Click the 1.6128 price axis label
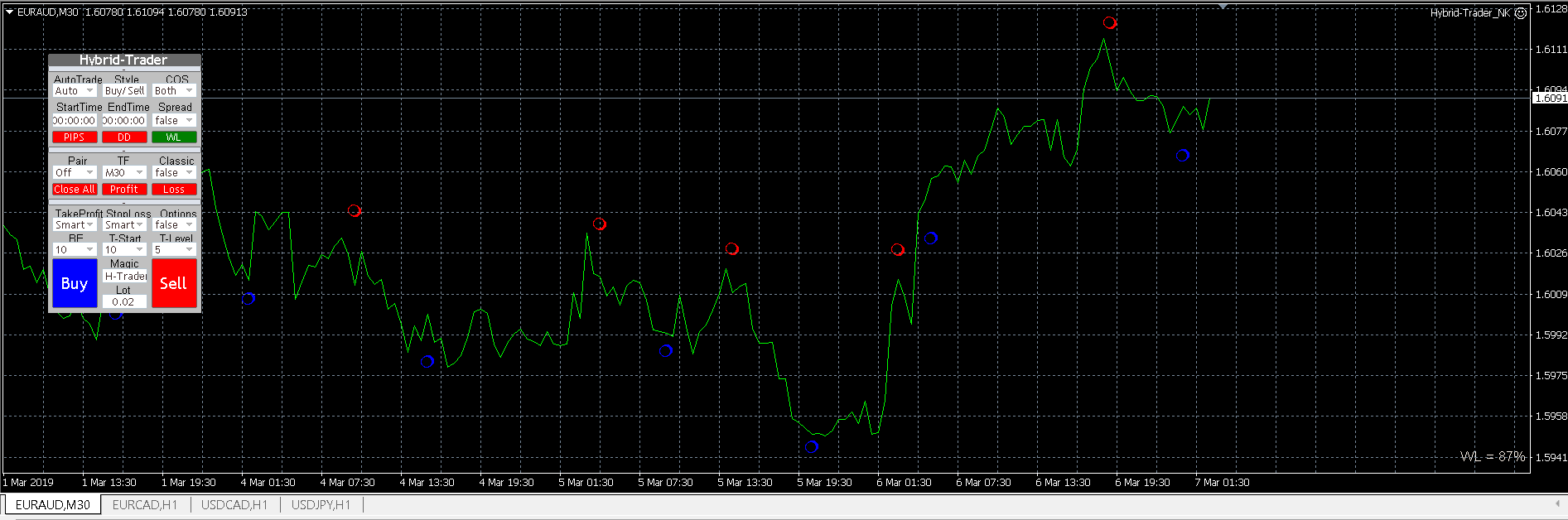This screenshot has width=1568, height=520. pos(1551,9)
